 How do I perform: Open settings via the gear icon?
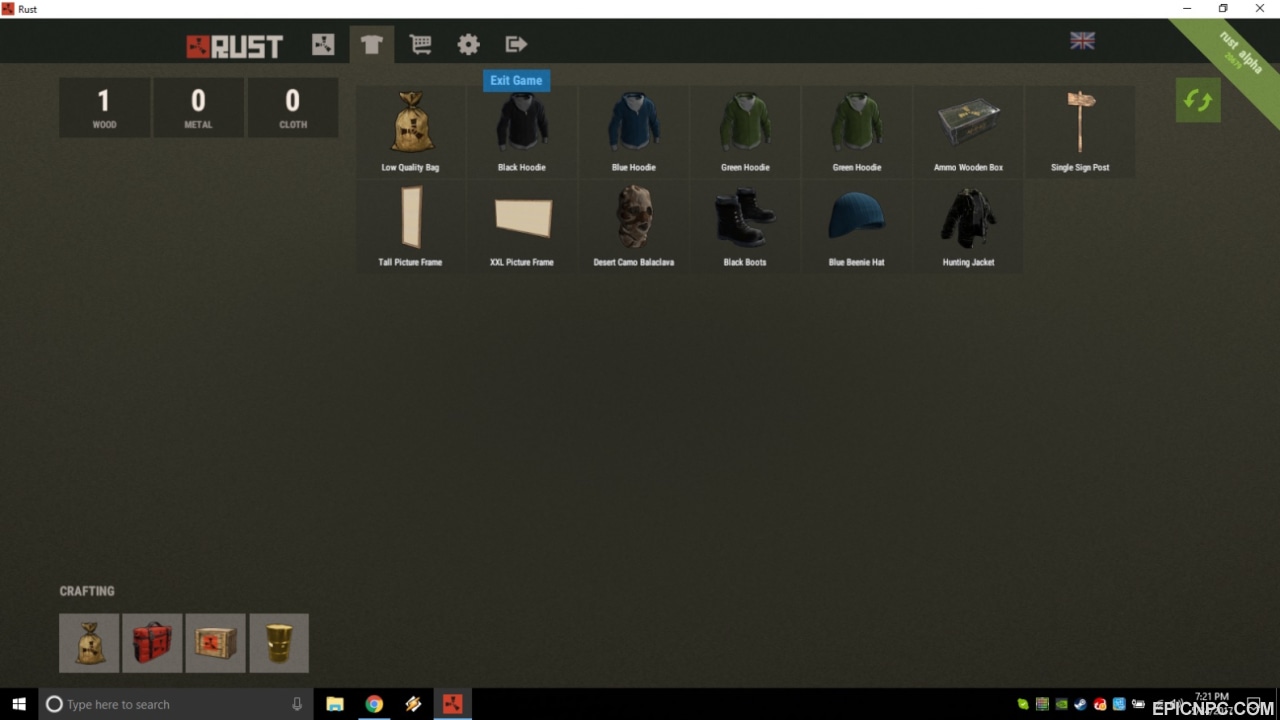[468, 44]
